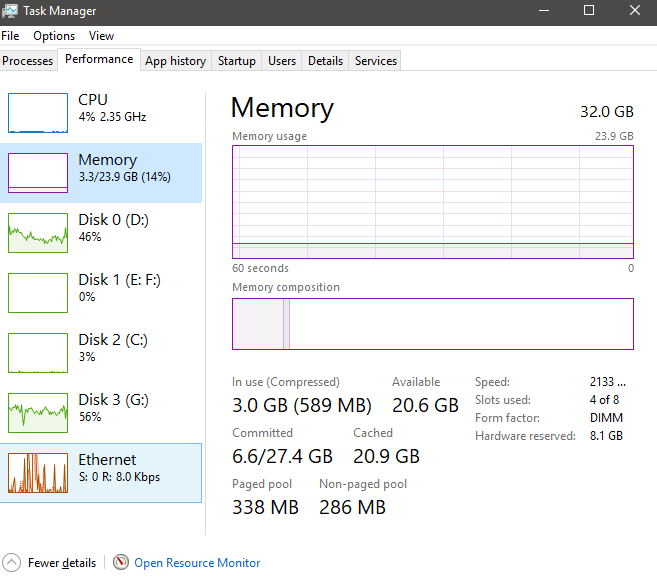Click the Memory composition bar's in-use segment

[258, 324]
